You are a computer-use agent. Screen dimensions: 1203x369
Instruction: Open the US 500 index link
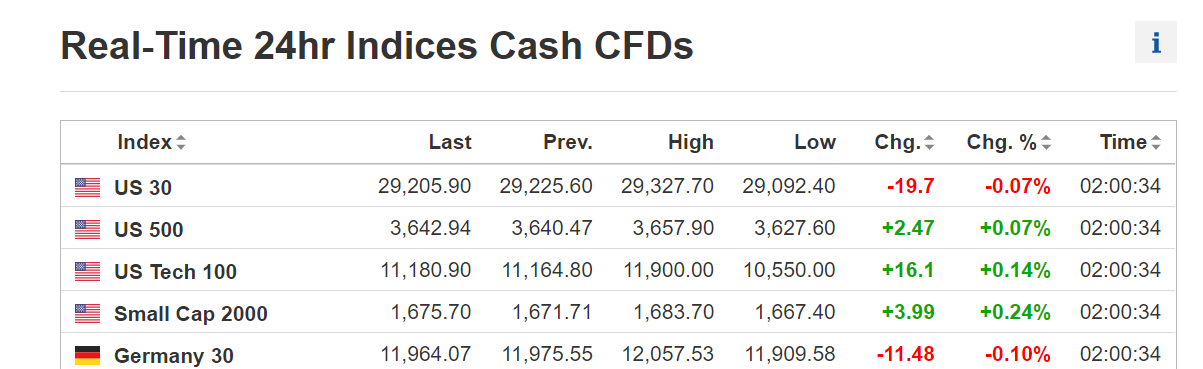(x=149, y=229)
